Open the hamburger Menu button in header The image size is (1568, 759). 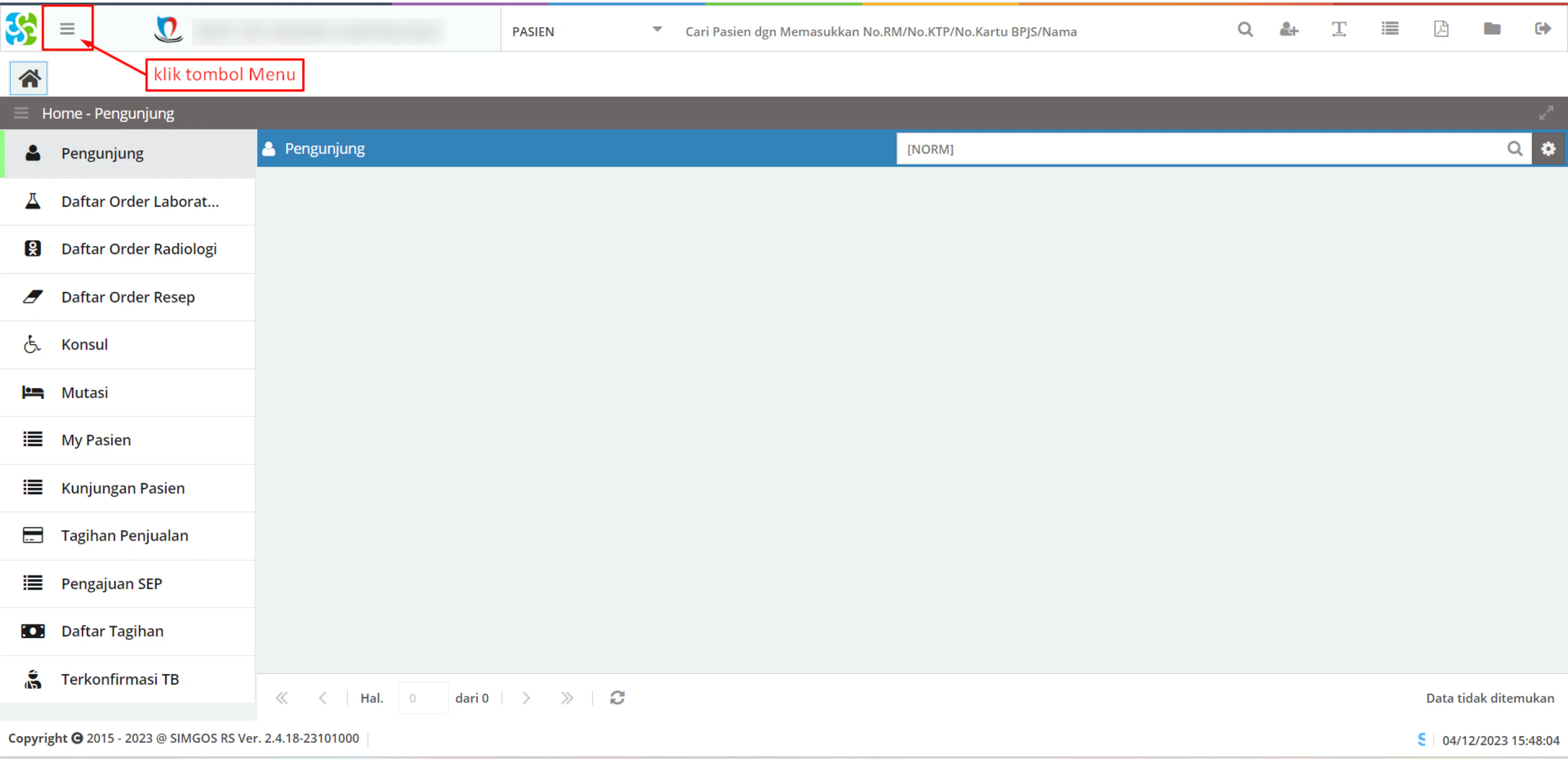(x=67, y=29)
